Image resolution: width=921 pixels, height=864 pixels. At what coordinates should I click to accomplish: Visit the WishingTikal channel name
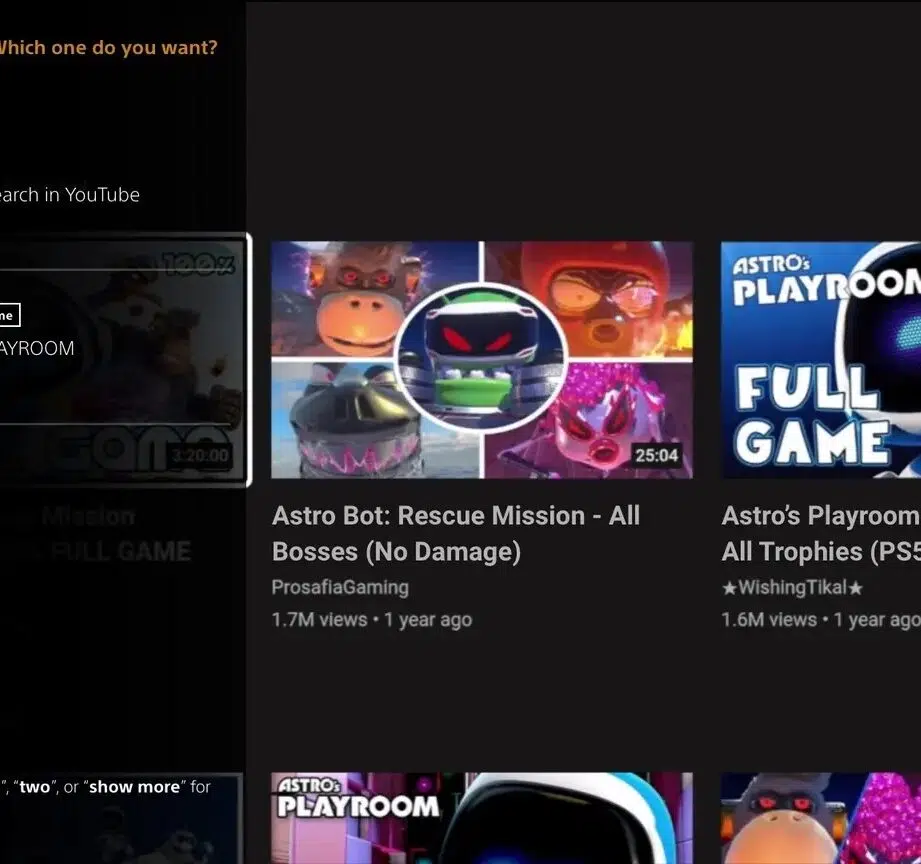pos(792,588)
